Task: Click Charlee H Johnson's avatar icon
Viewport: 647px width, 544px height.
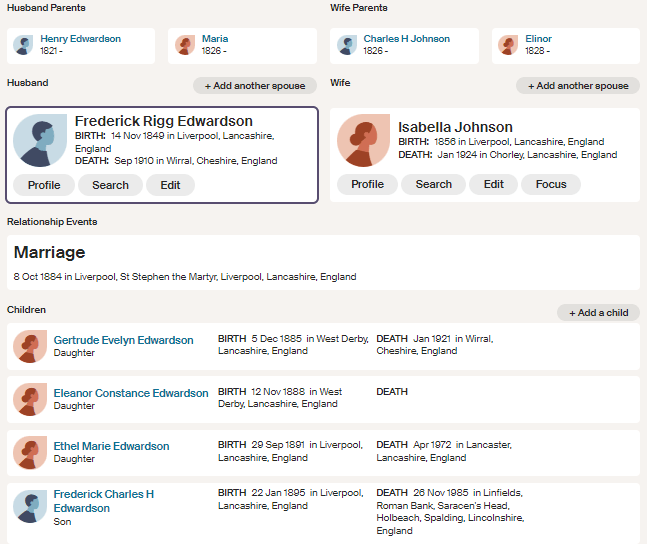Action: pos(347,45)
